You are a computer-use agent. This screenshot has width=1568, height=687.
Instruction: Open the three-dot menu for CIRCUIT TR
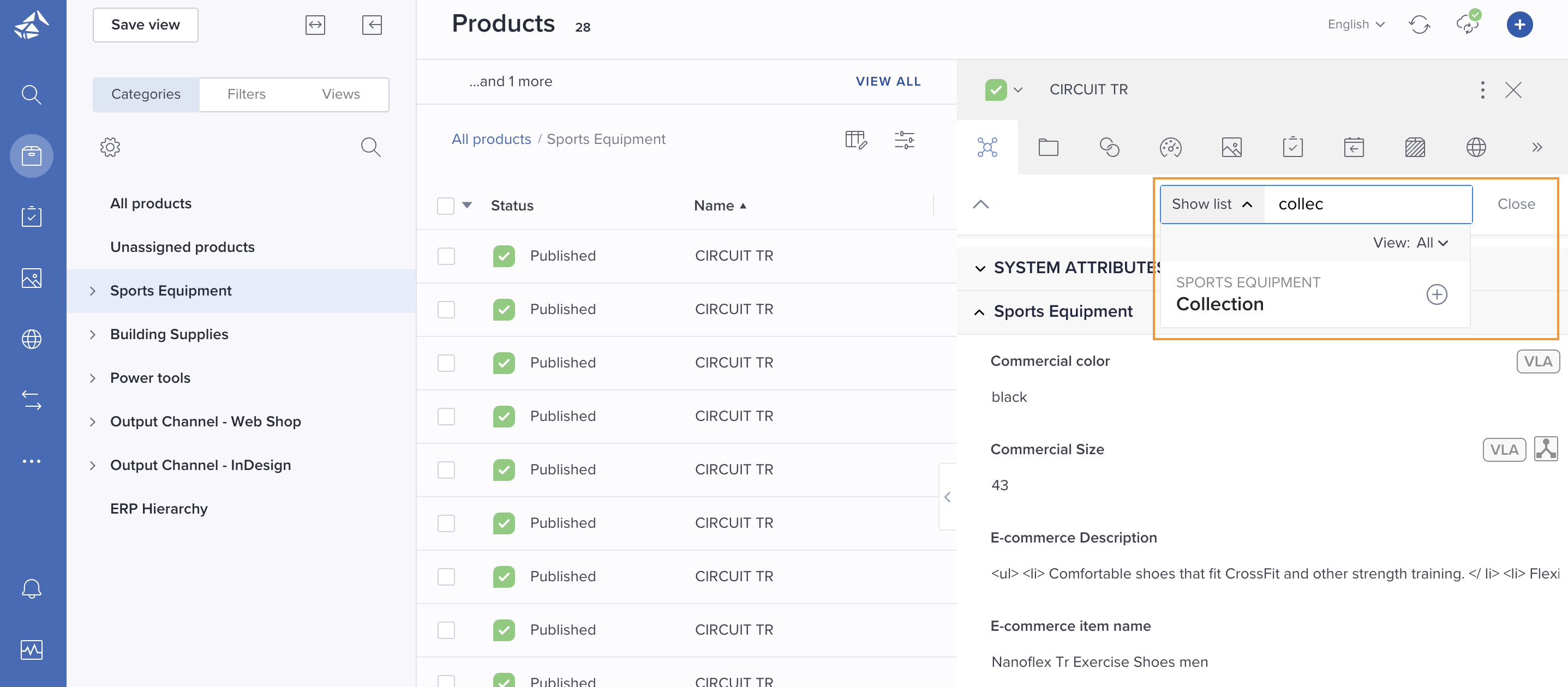pyautogui.click(x=1483, y=90)
